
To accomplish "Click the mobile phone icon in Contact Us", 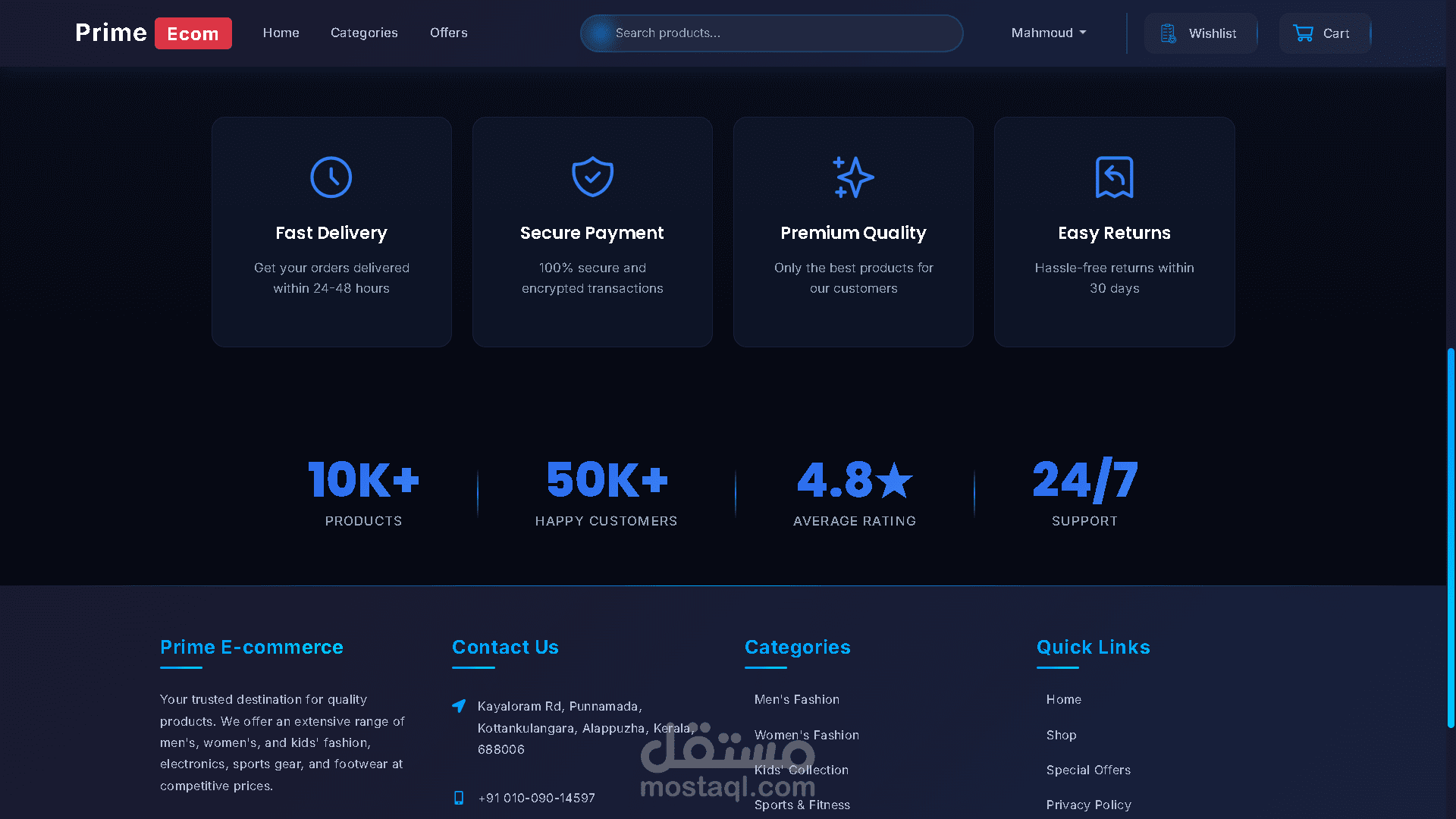I will point(459,798).
